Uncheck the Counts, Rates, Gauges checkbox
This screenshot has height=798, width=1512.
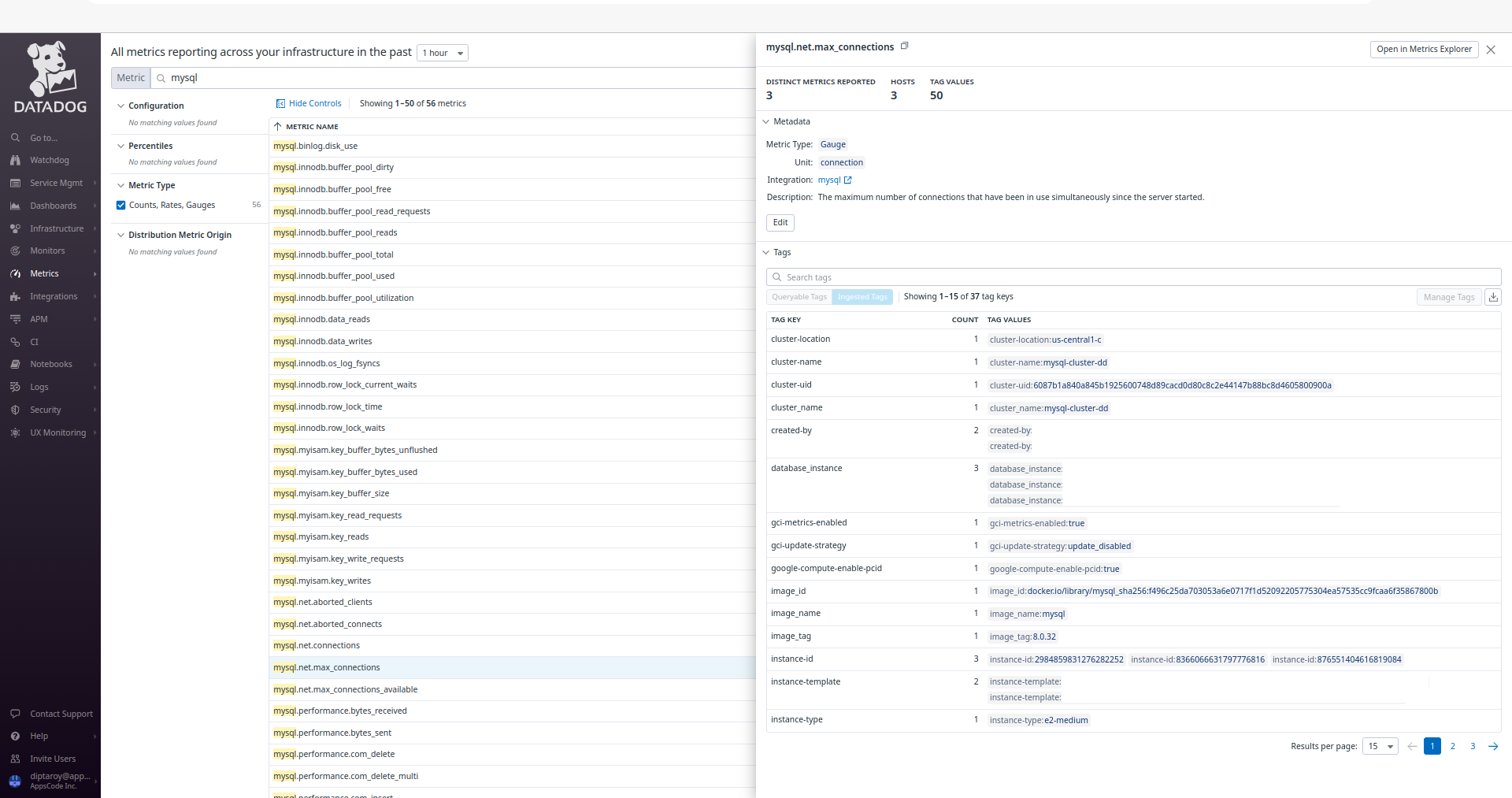click(121, 205)
